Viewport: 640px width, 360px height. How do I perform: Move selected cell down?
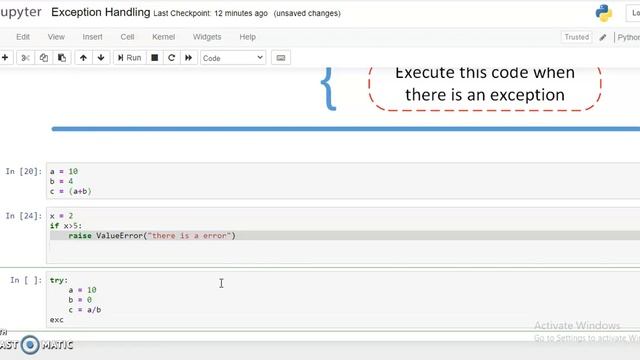[x=101, y=58]
